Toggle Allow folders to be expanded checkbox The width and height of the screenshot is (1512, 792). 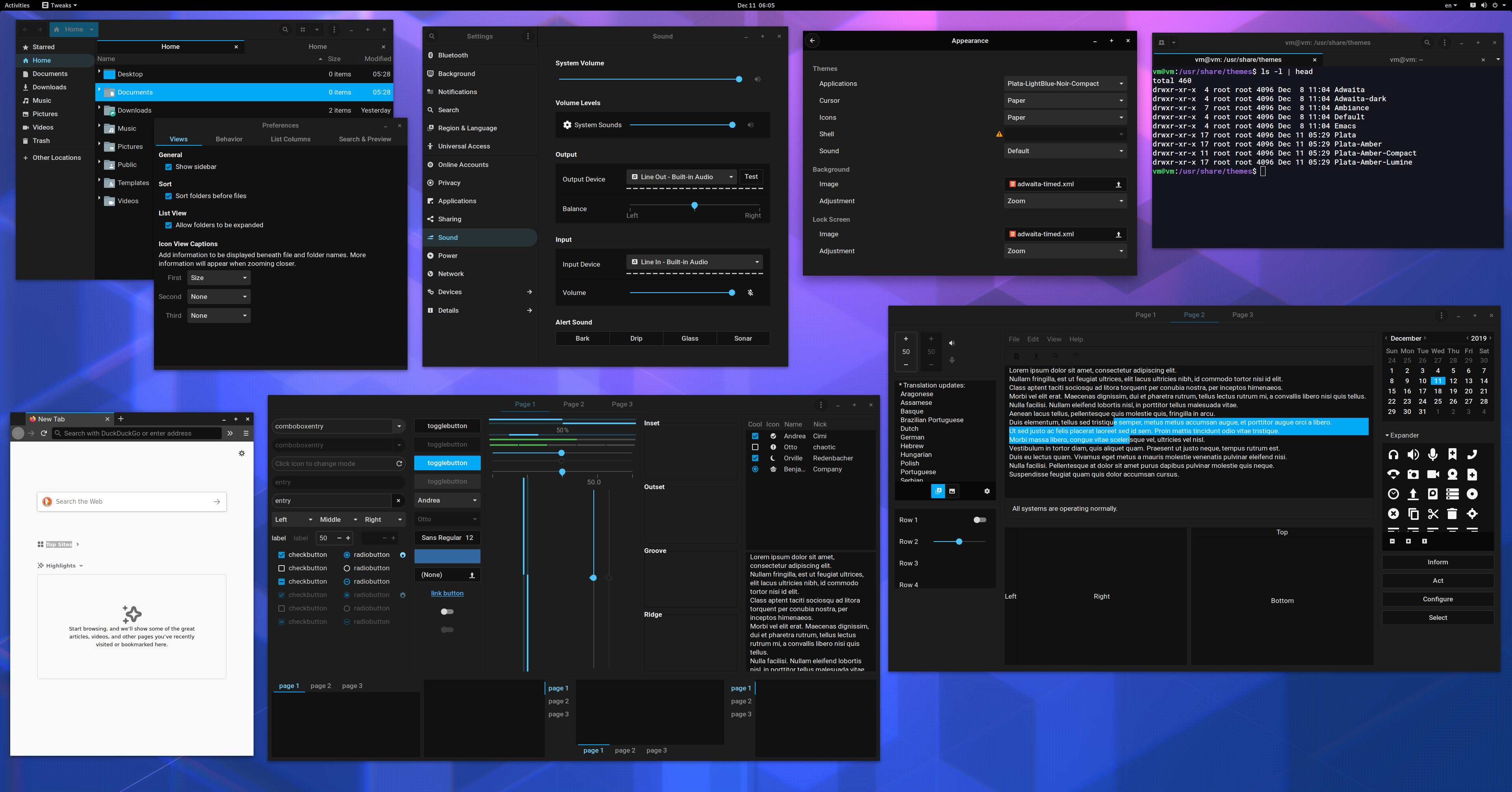pyautogui.click(x=169, y=225)
